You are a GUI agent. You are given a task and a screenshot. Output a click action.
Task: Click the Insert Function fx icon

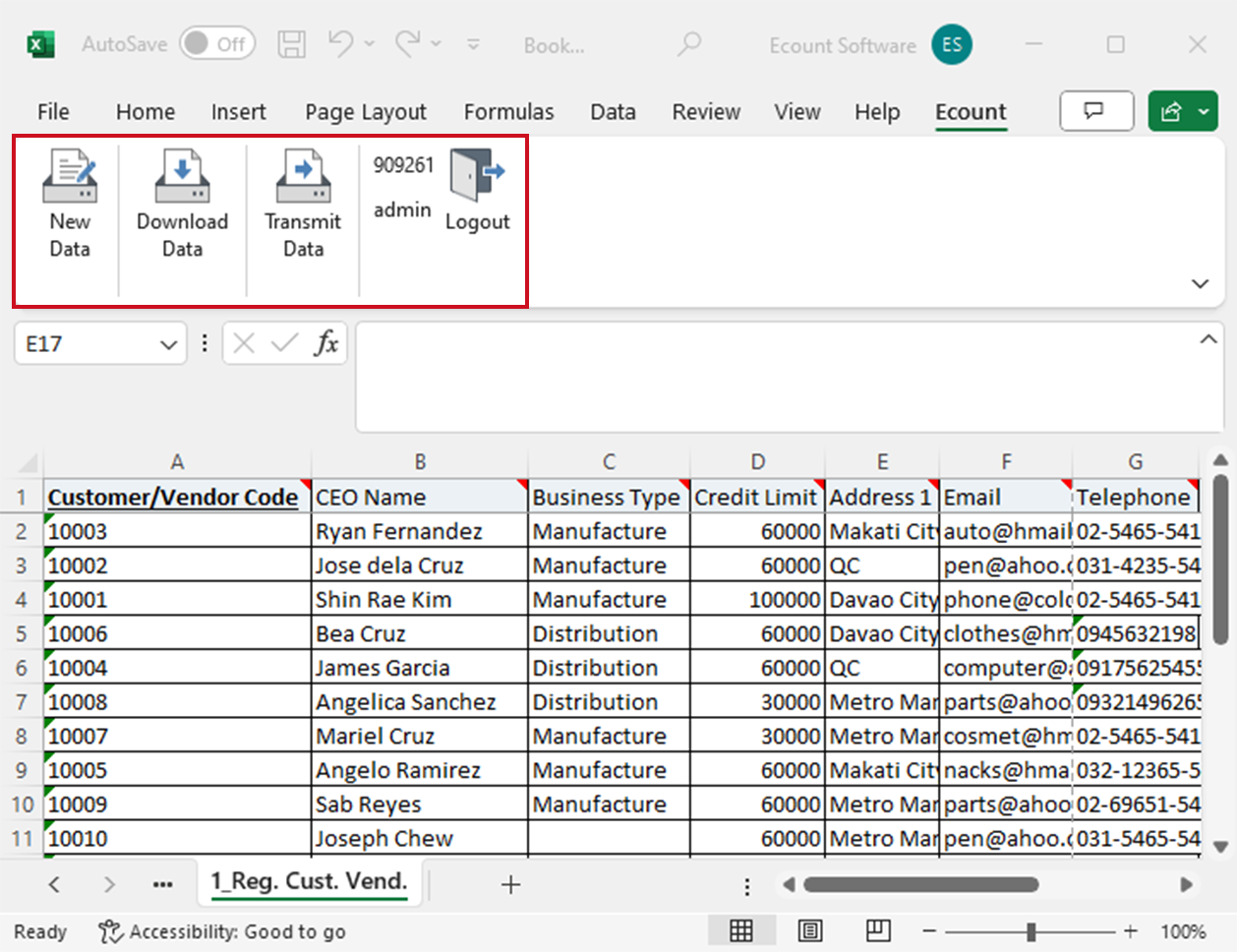click(x=325, y=343)
